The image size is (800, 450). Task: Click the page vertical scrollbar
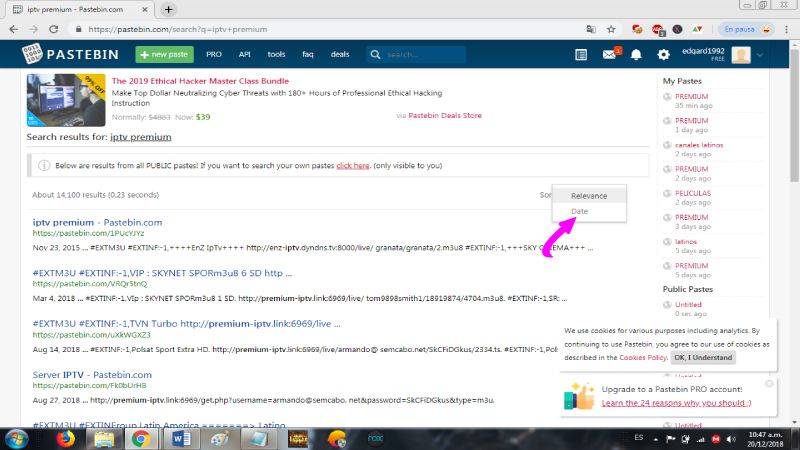(x=794, y=115)
